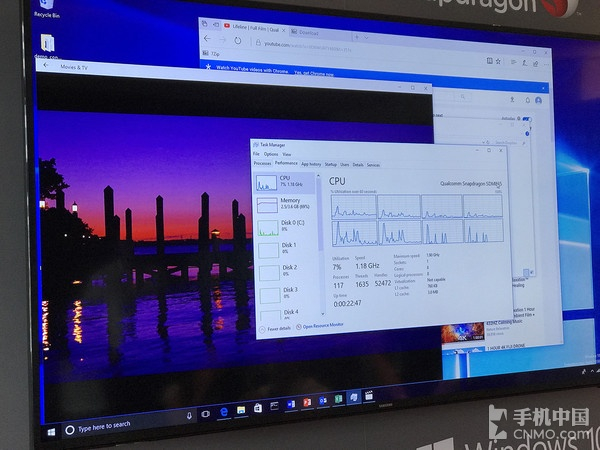This screenshot has height=450, width=600.
Task: Open the Options menu in Task Manager
Action: point(271,154)
